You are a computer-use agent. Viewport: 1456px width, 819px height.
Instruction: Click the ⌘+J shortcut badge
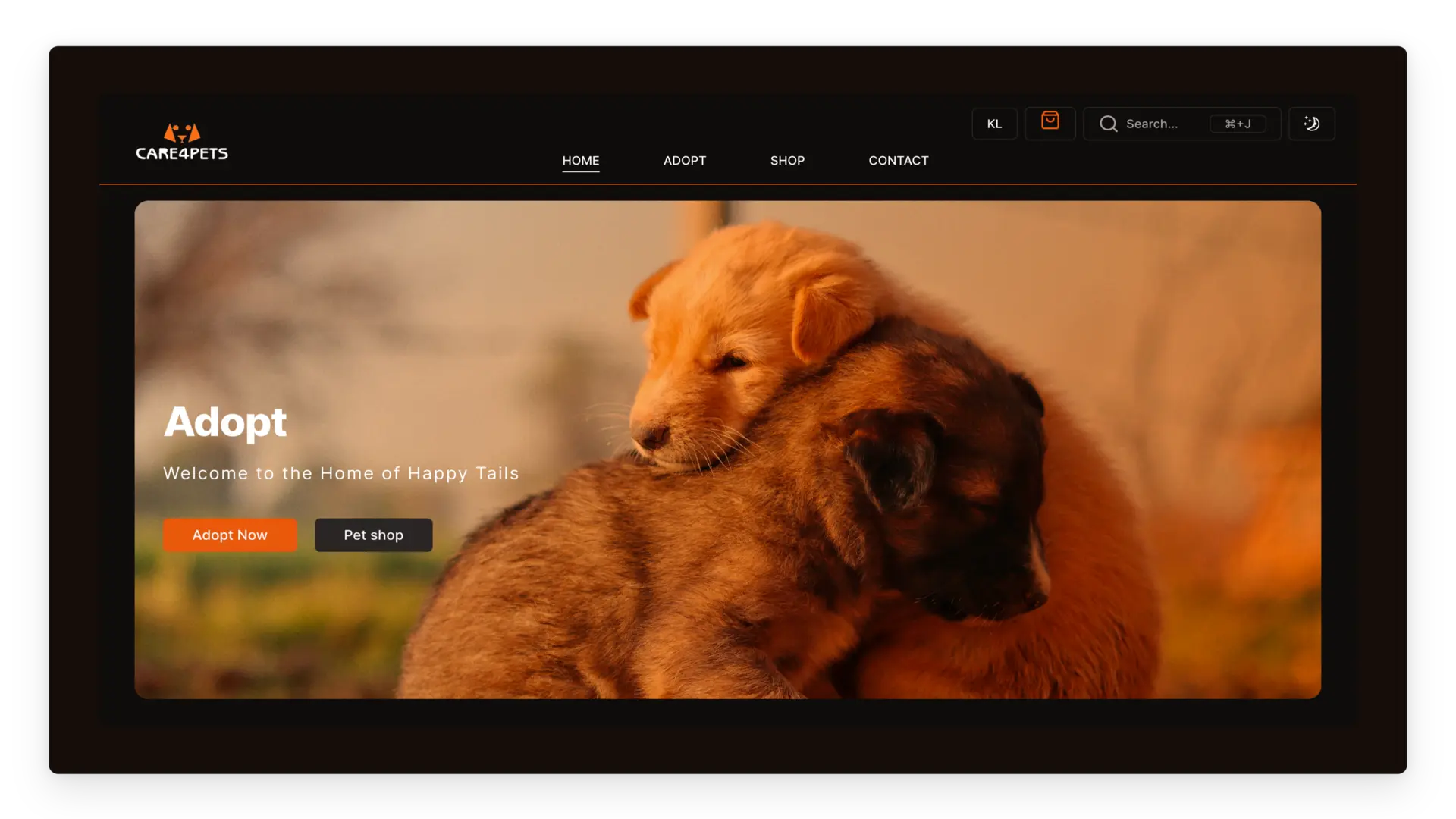click(x=1238, y=124)
